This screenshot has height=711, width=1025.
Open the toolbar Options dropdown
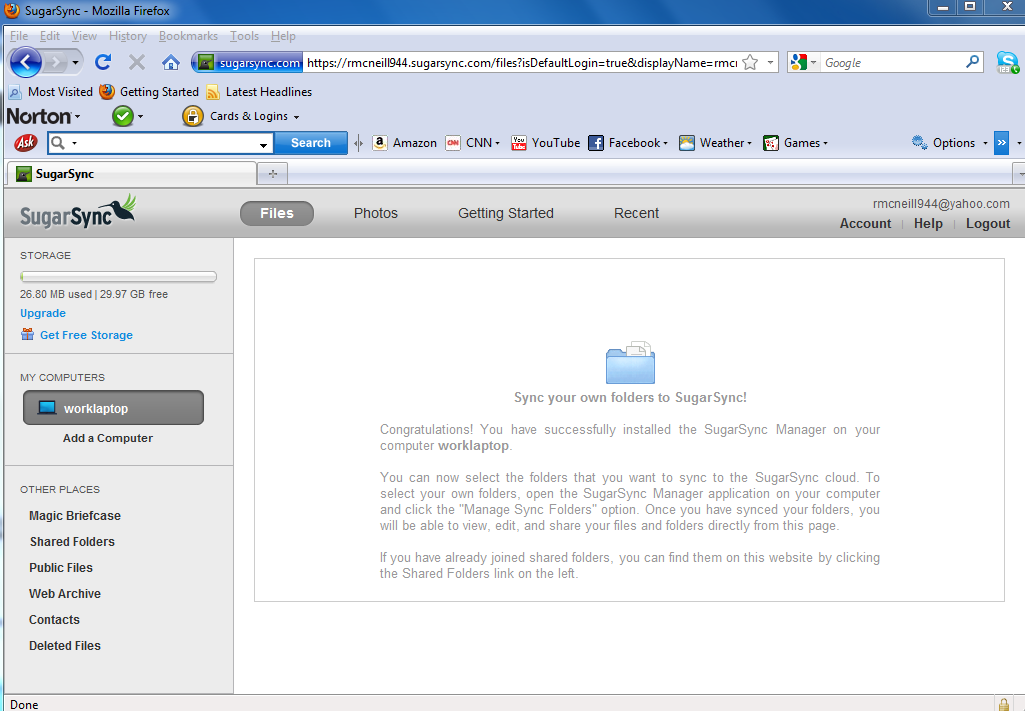click(950, 143)
